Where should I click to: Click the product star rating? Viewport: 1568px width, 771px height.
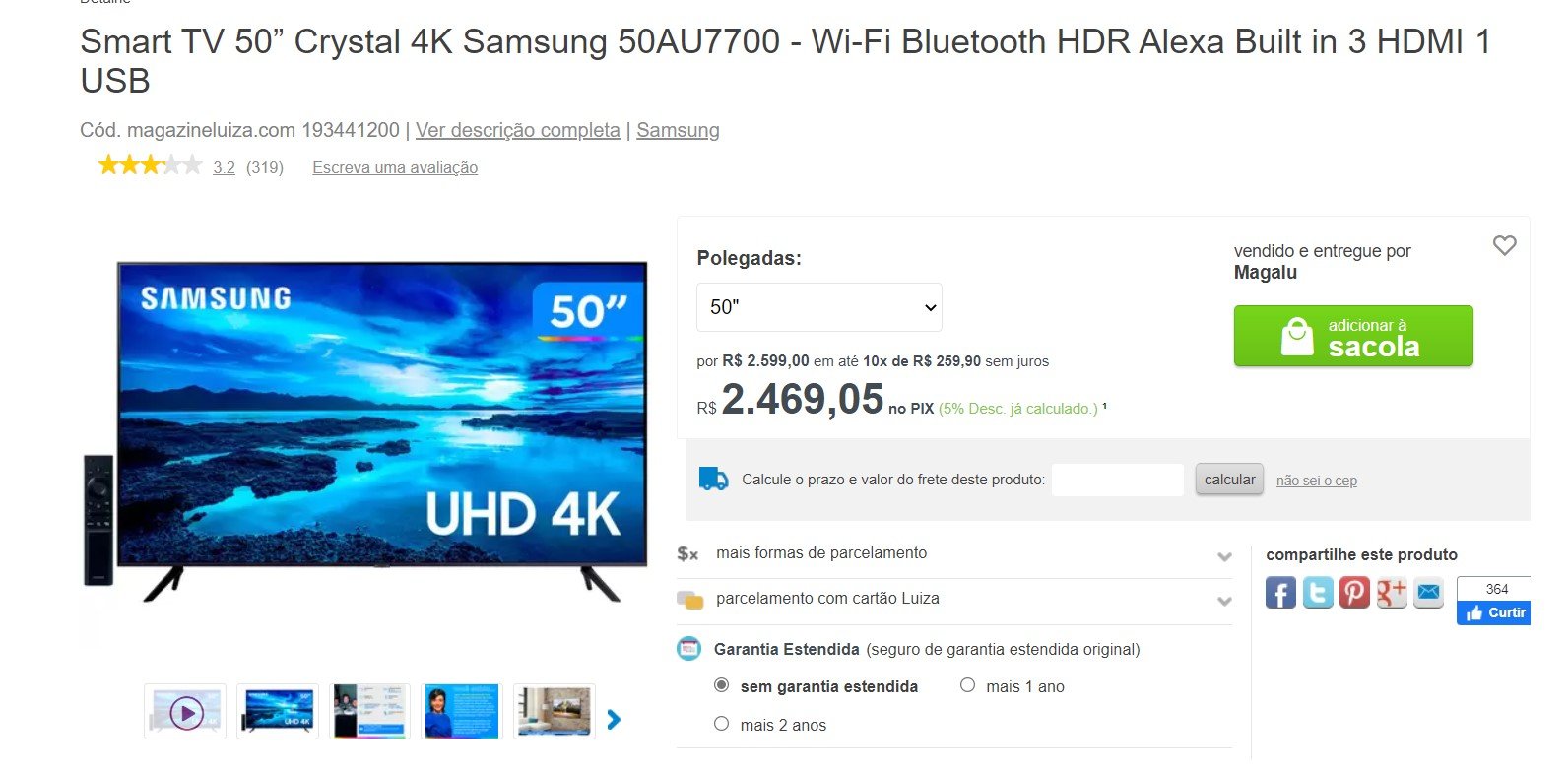[149, 166]
